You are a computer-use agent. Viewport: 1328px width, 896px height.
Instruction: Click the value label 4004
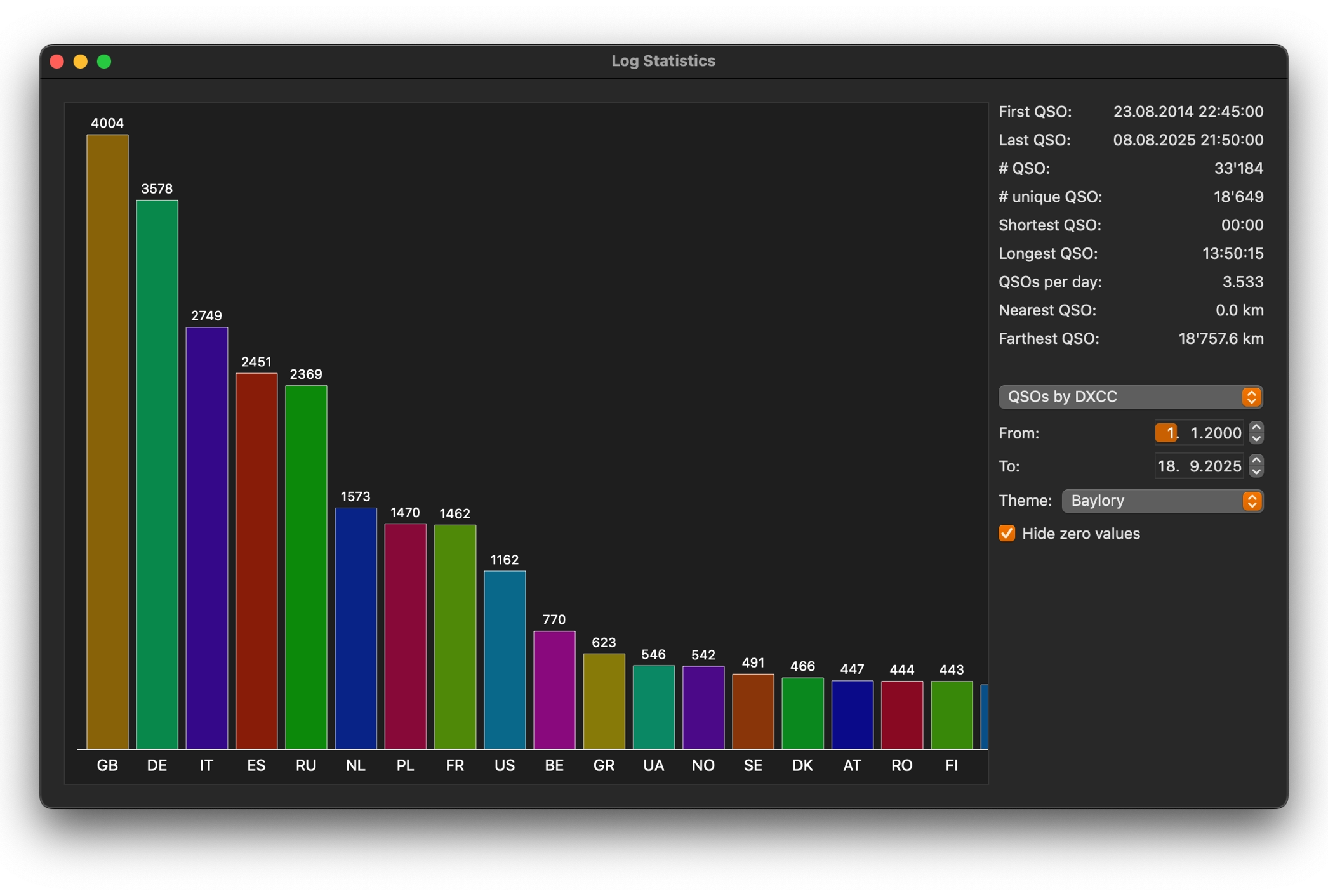(107, 123)
